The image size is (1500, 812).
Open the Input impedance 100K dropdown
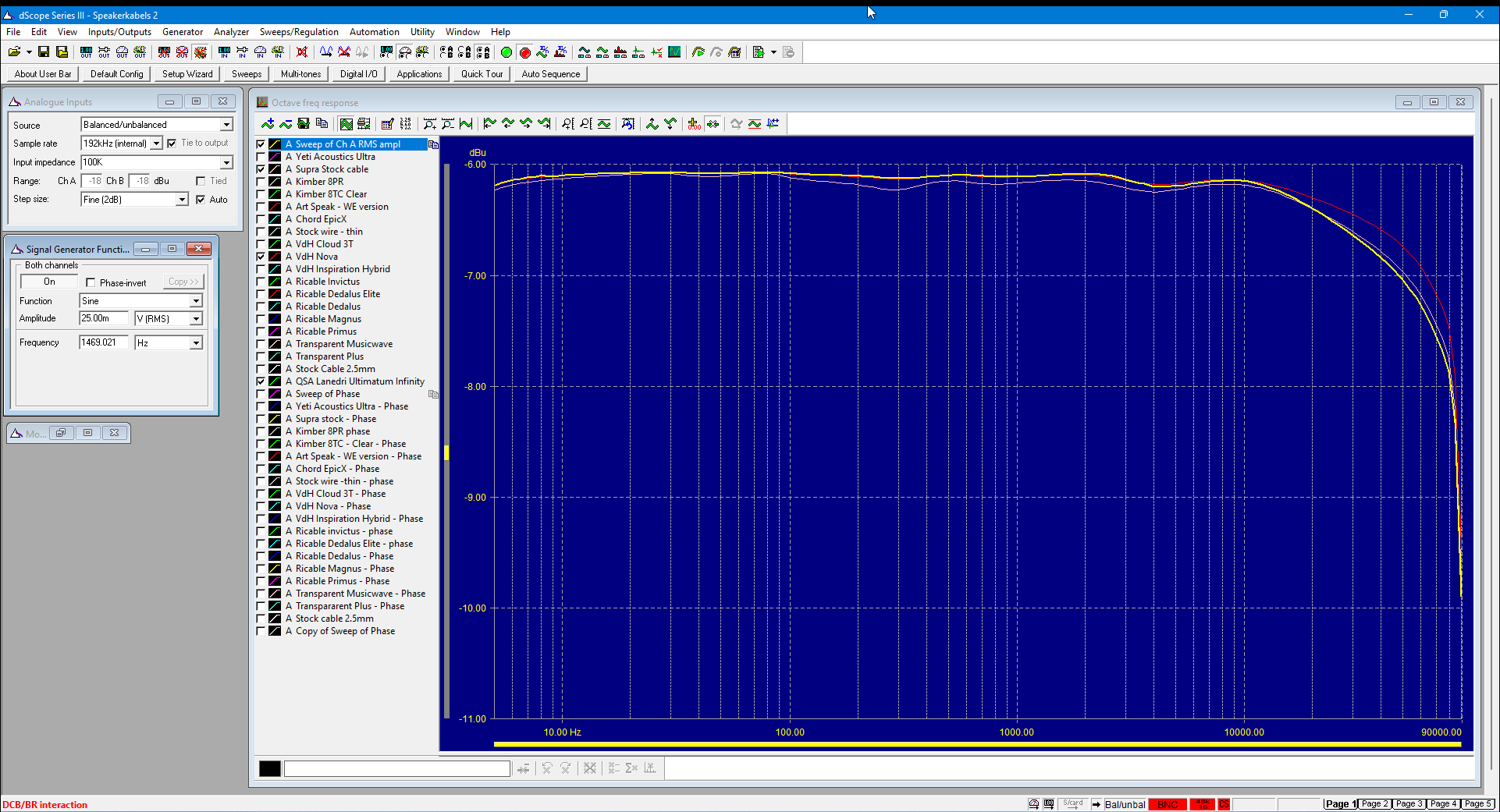(226, 162)
